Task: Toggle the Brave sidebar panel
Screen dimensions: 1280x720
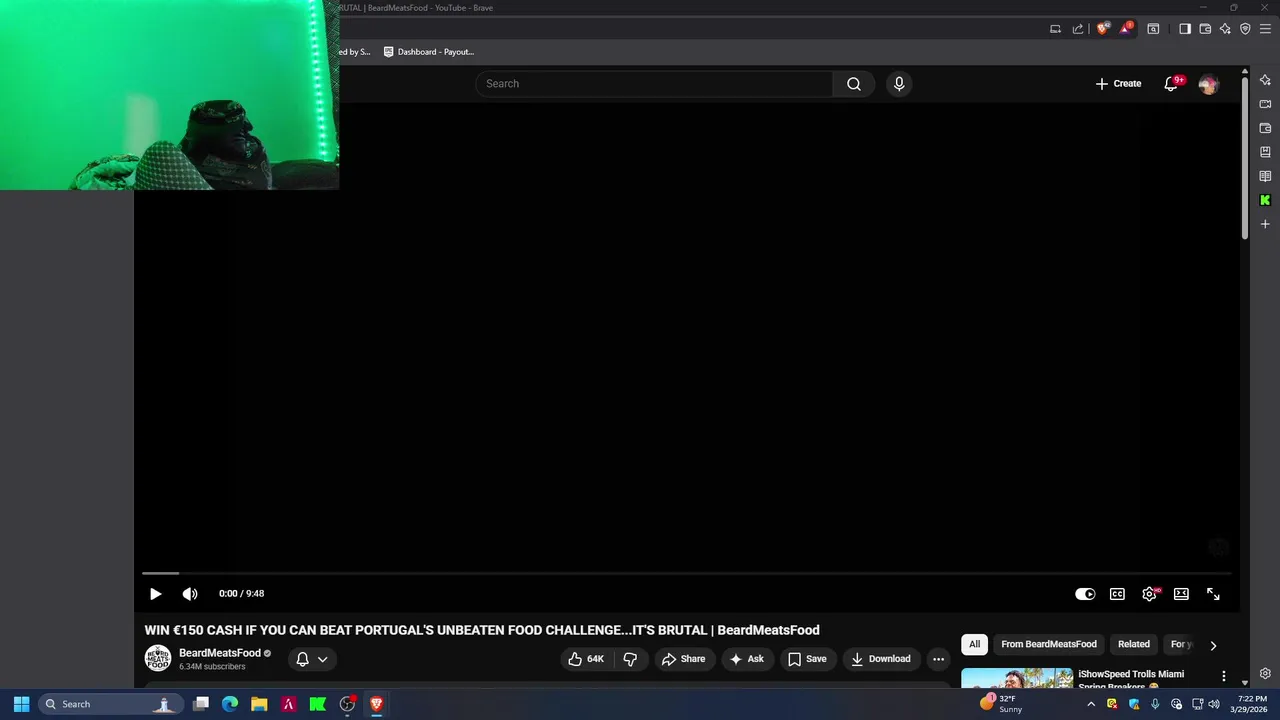Action: click(x=1185, y=29)
